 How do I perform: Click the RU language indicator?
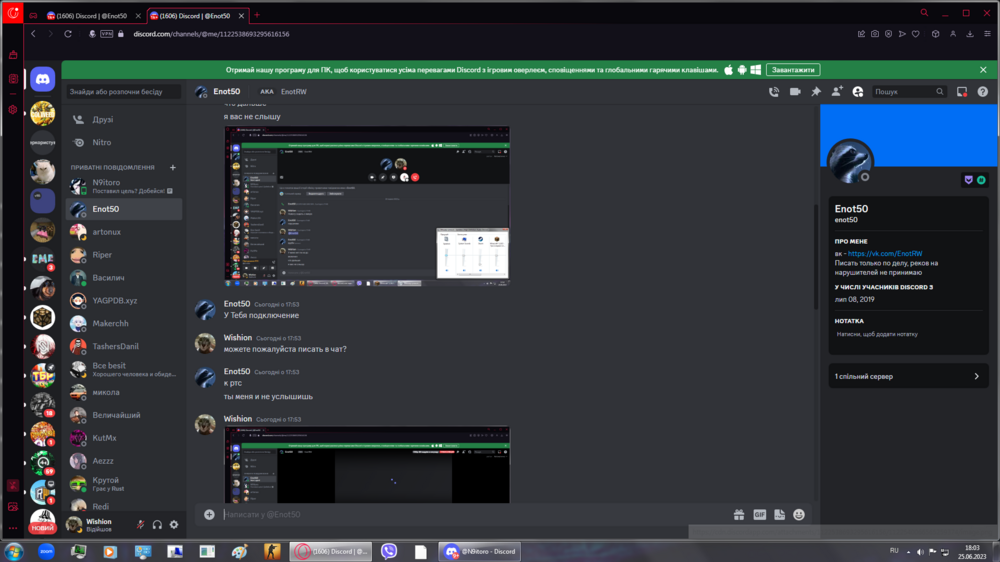894,551
